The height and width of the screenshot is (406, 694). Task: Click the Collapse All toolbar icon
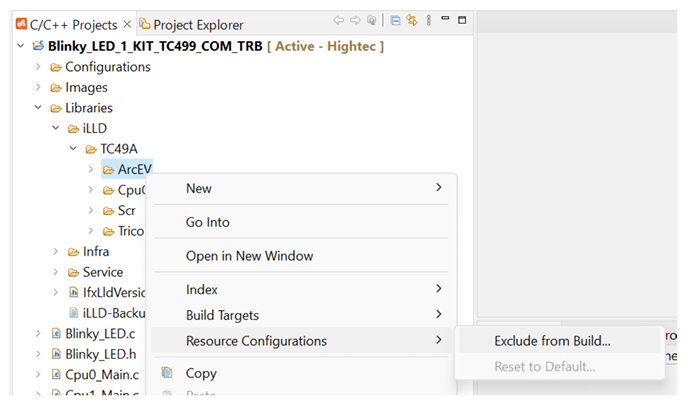395,22
